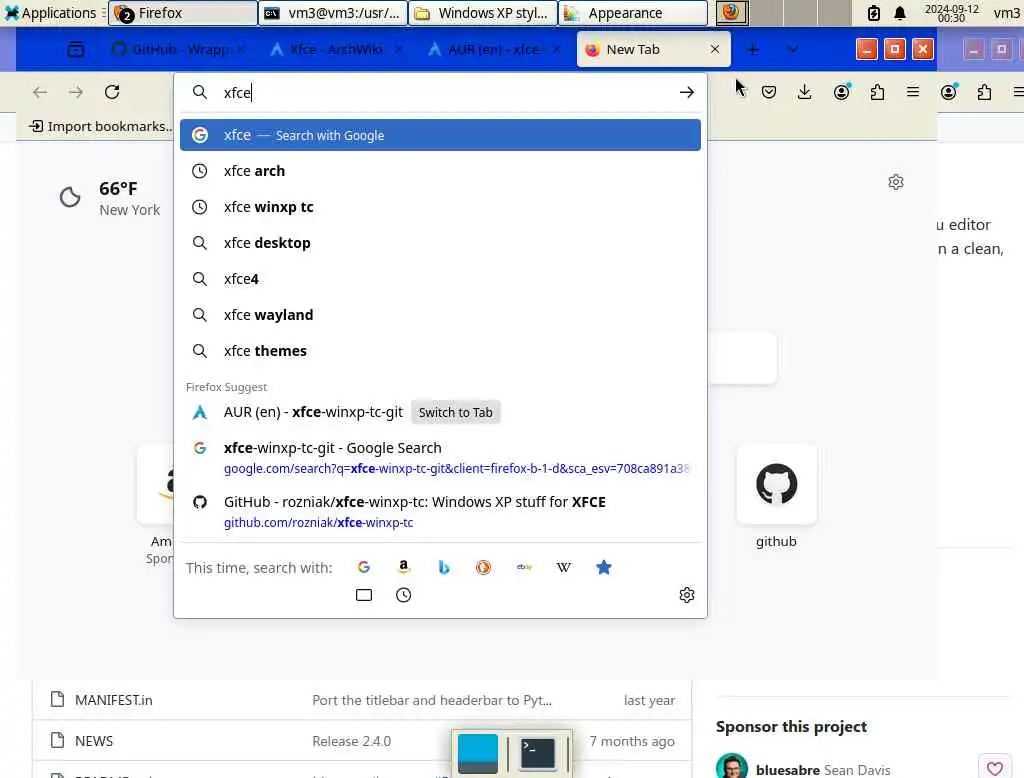Choose the xfce arch history suggestion
The height and width of the screenshot is (778, 1024).
pyautogui.click(x=440, y=171)
